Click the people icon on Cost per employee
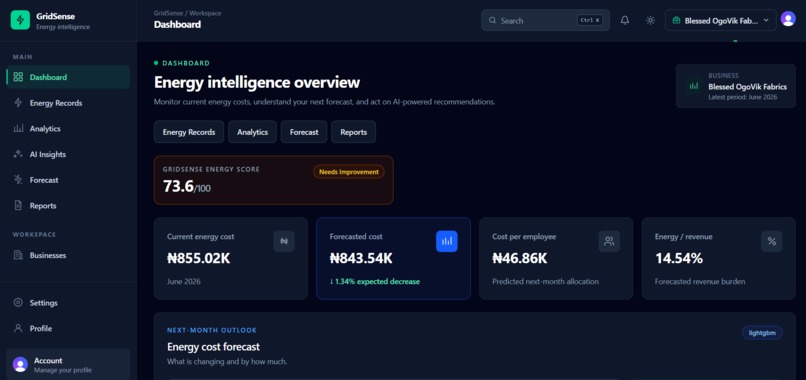This screenshot has height=380, width=806. (x=609, y=241)
